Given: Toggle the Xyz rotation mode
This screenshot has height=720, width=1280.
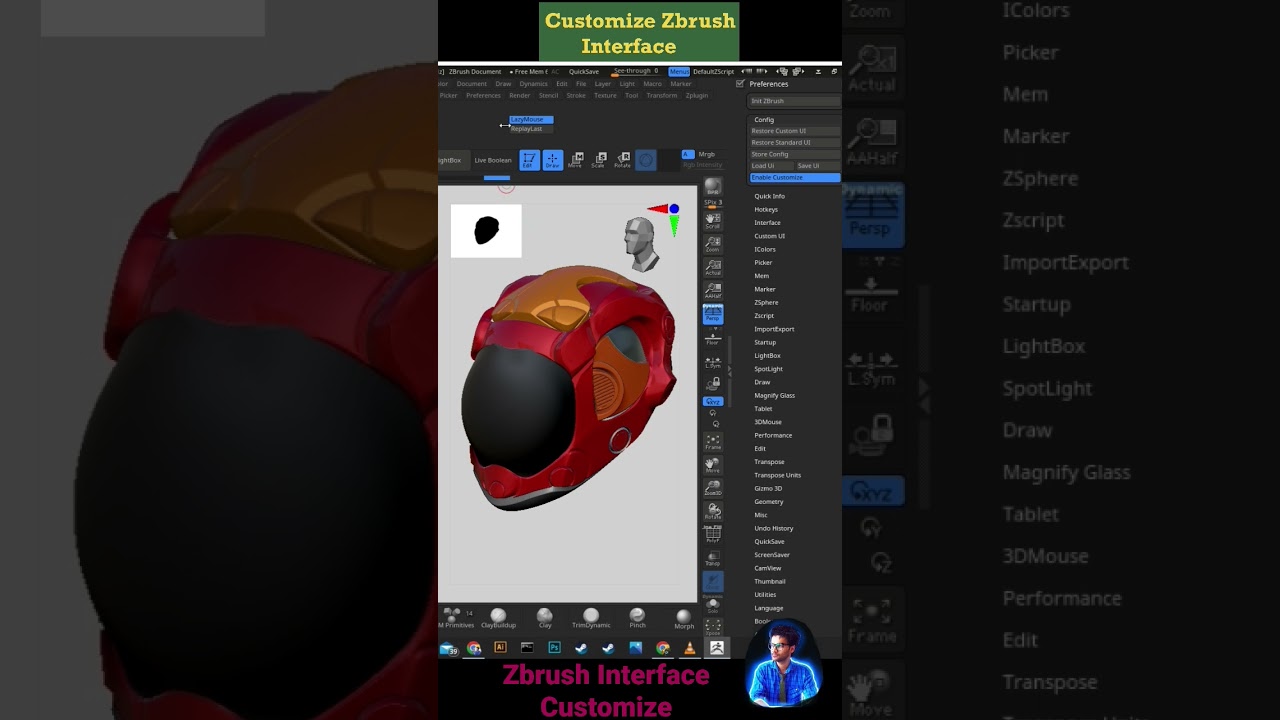Looking at the screenshot, I should click(x=713, y=402).
